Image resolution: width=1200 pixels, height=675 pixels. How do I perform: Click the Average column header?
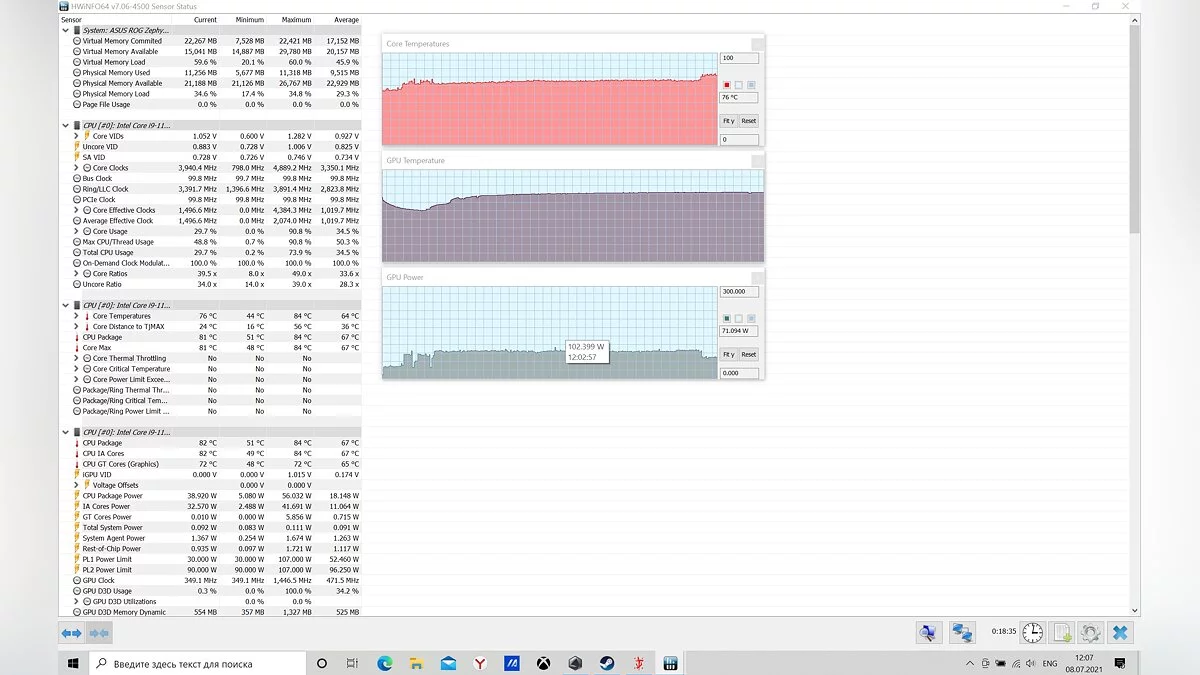345,20
